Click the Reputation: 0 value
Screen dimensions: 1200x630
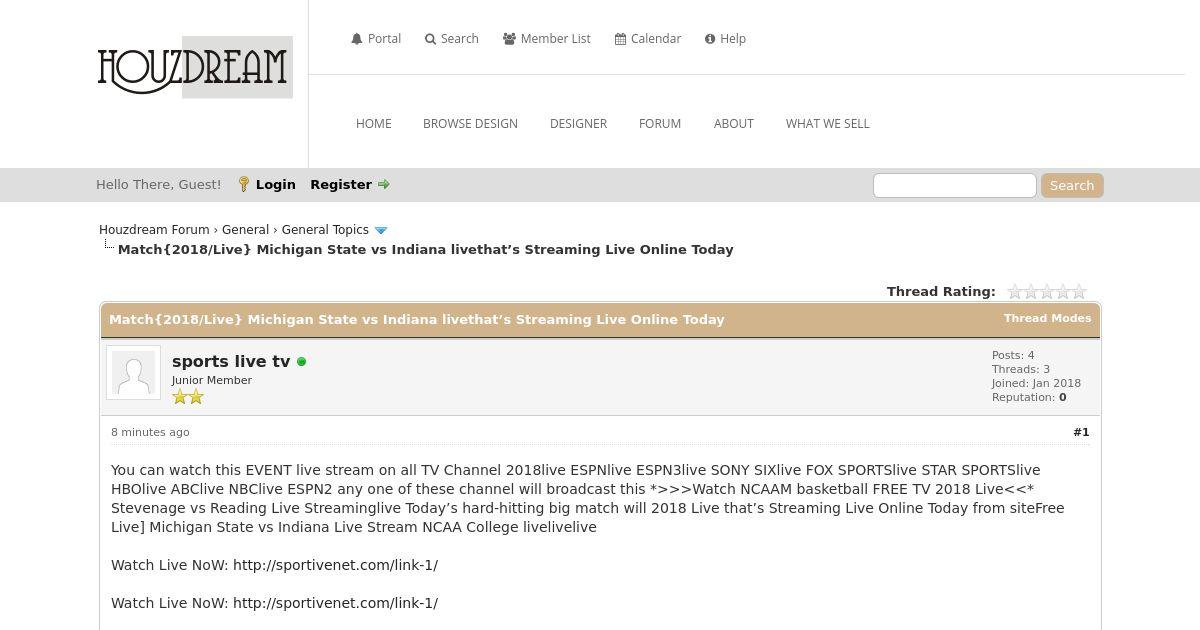point(1062,397)
